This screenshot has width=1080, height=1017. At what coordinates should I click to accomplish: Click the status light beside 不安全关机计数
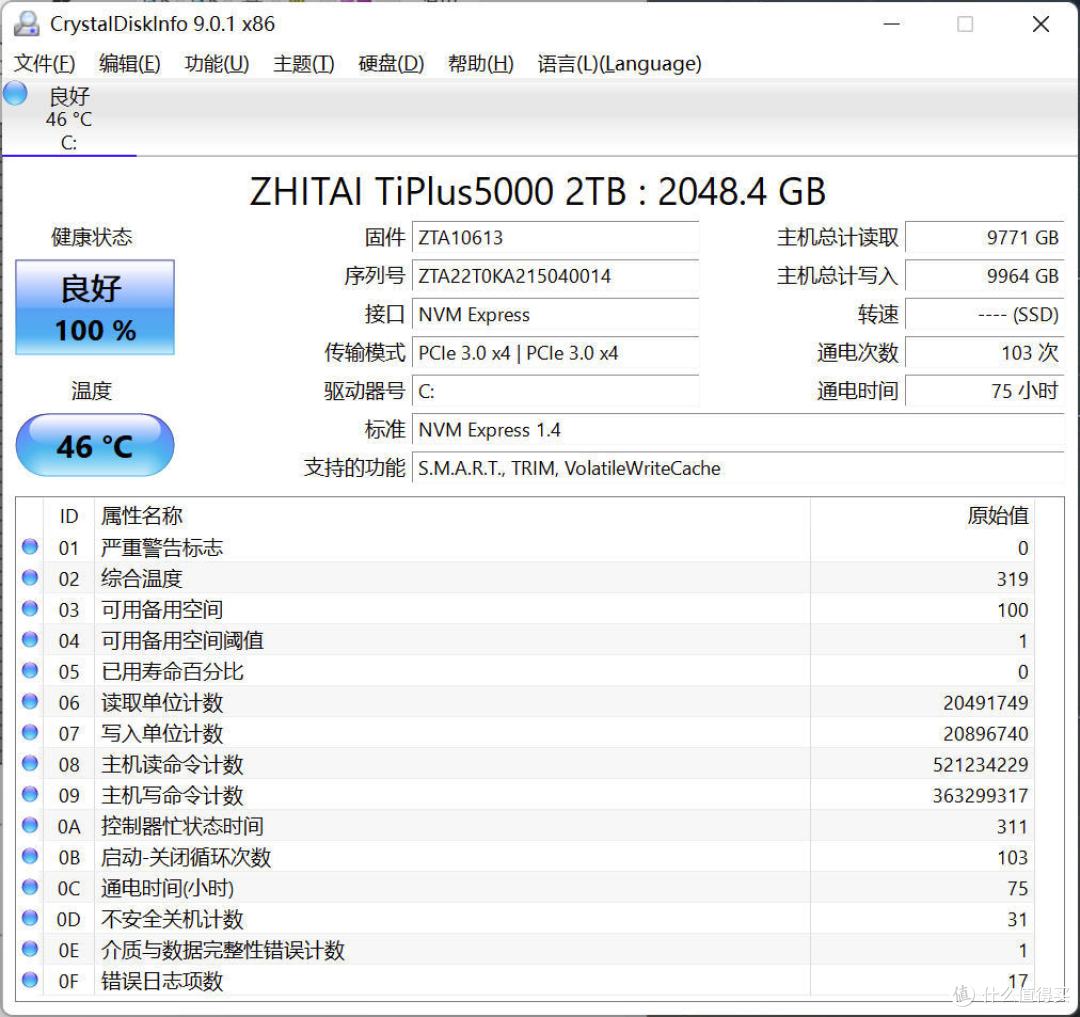click(30, 919)
